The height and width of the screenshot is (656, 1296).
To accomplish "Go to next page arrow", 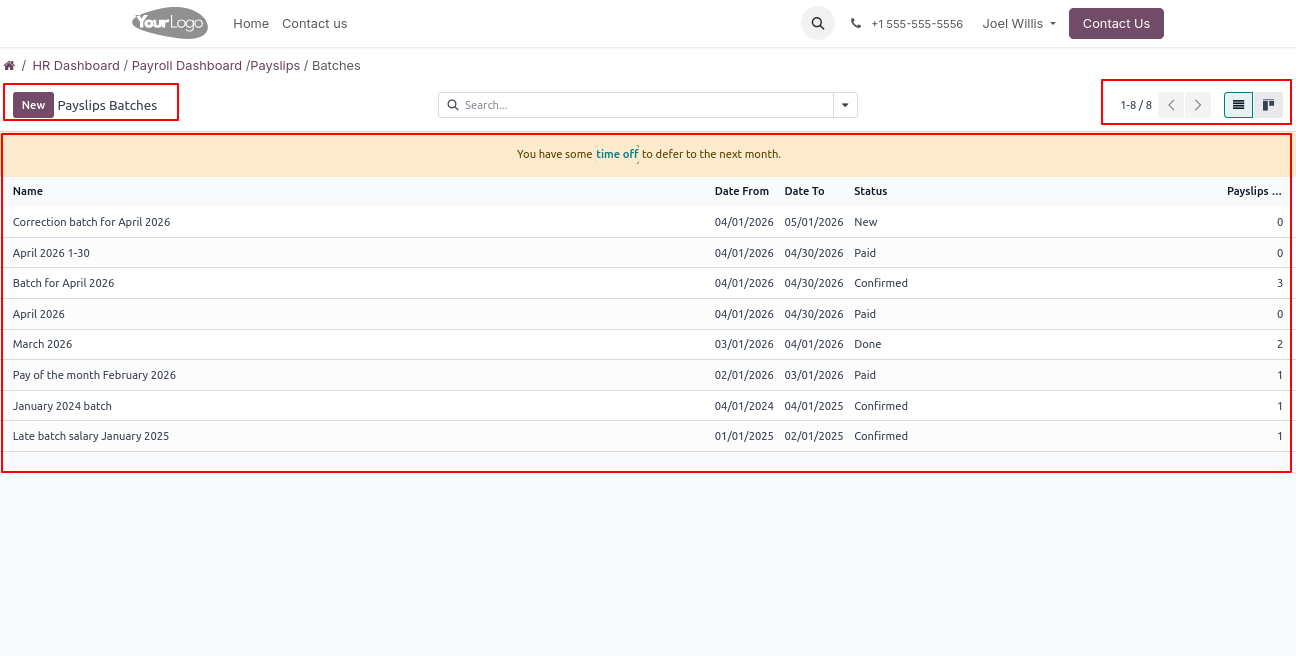I will [x=1198, y=105].
